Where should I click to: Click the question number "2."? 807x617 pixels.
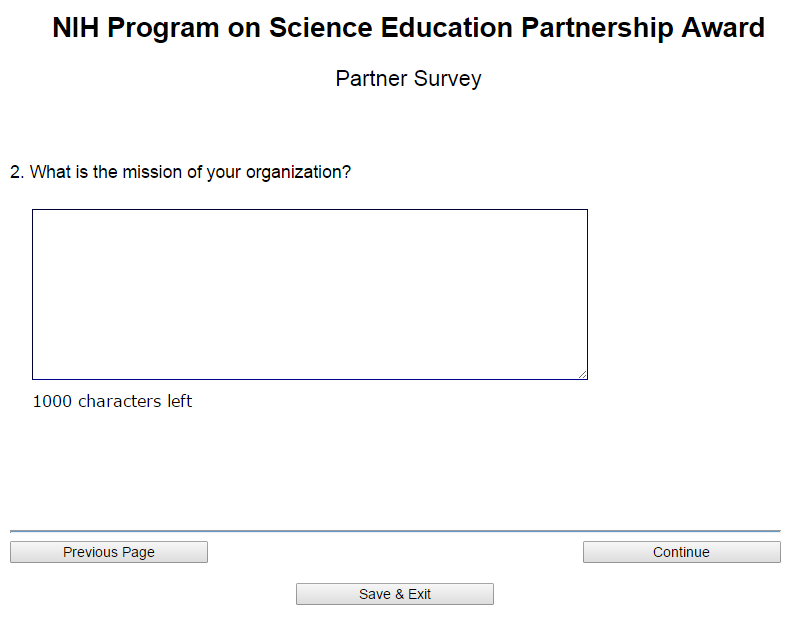tap(17, 172)
